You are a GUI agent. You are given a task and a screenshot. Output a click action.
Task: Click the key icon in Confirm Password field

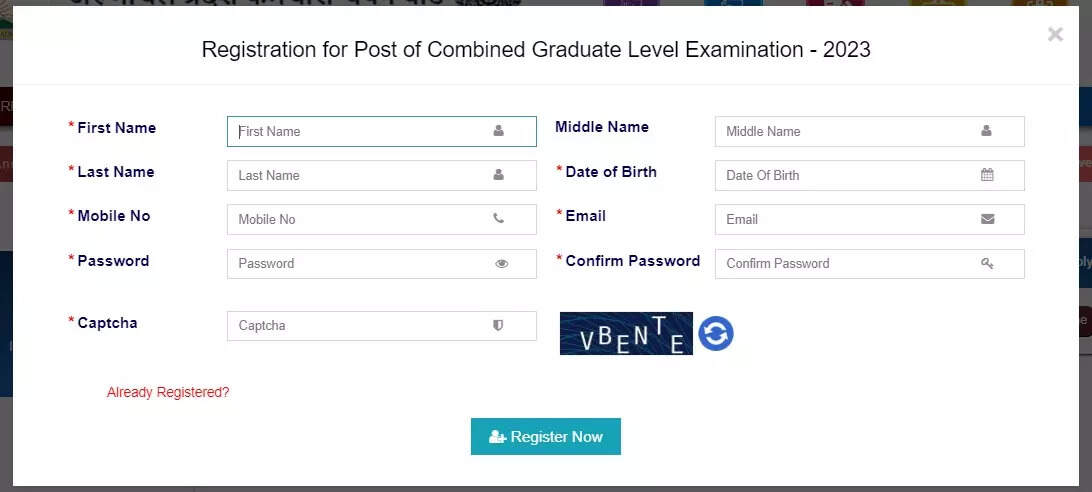(987, 263)
